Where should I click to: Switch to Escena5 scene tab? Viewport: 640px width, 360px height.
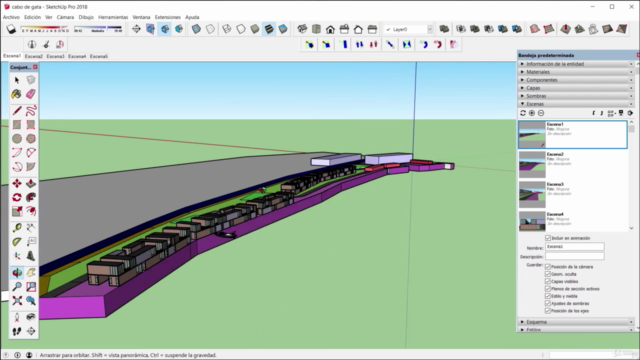(x=99, y=56)
